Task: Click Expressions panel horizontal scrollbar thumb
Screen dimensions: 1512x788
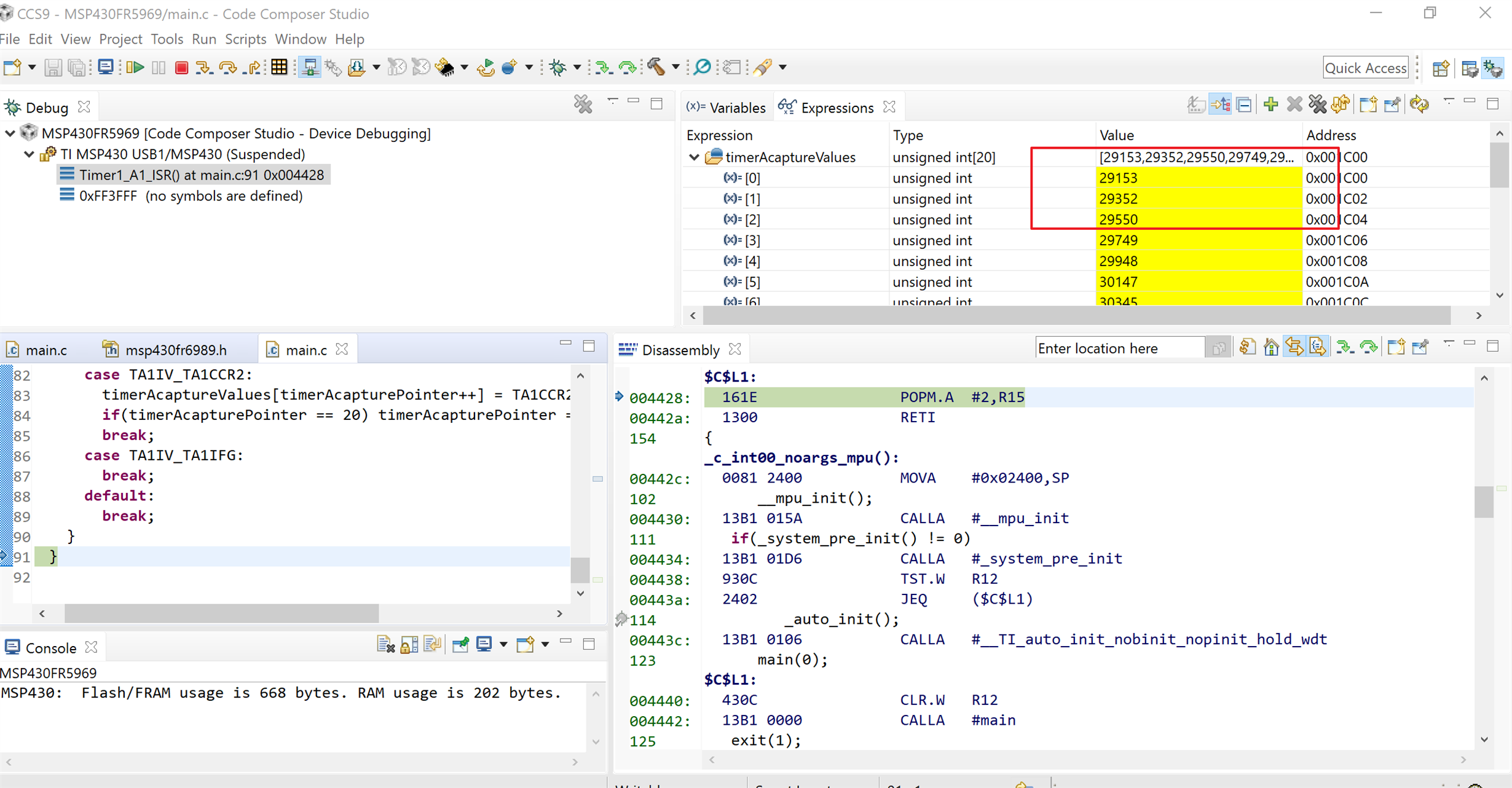Action: coord(1077,315)
